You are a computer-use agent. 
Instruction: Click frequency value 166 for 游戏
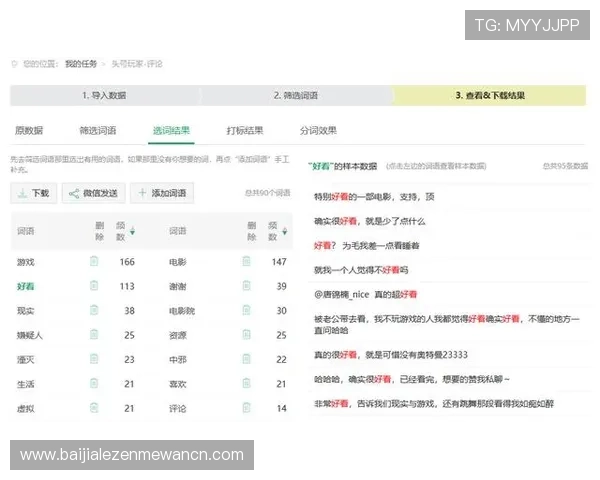pos(127,262)
